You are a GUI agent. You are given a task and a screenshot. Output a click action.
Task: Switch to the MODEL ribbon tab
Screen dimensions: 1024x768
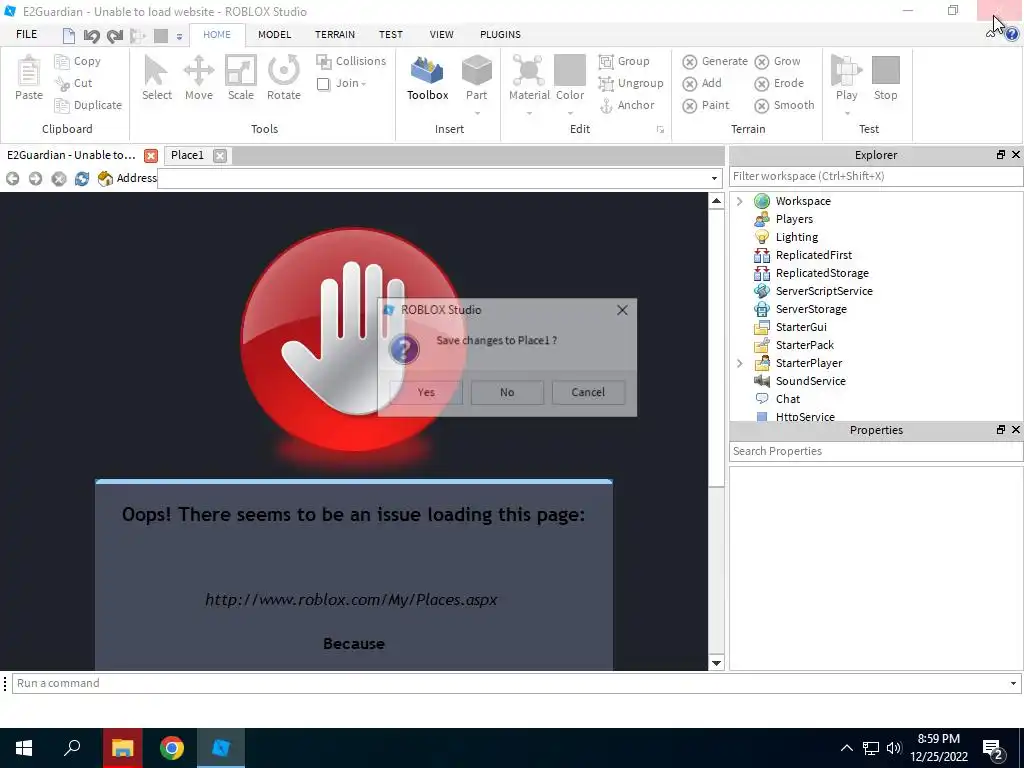274,35
